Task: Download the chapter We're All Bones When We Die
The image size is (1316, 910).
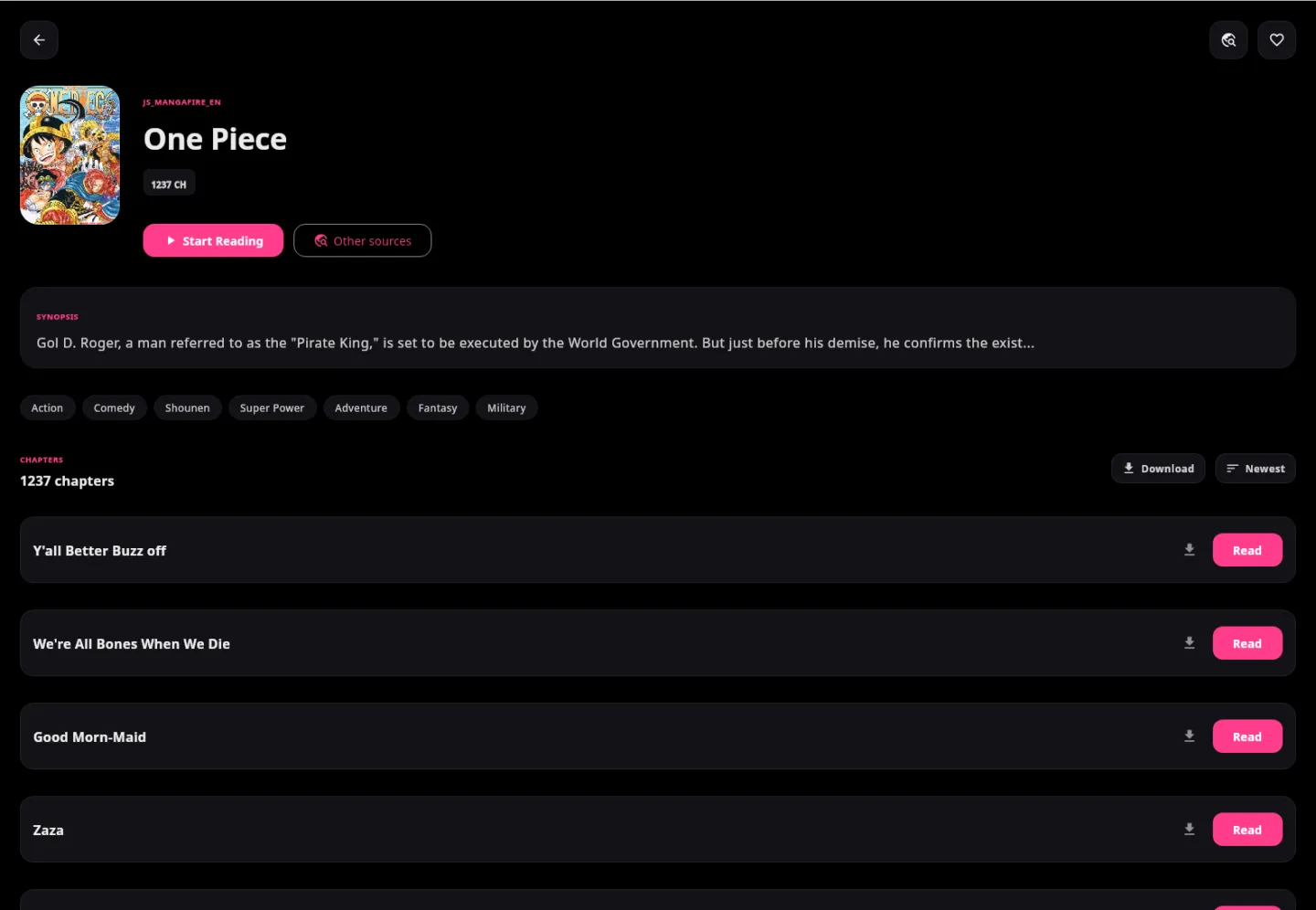Action: point(1189,643)
